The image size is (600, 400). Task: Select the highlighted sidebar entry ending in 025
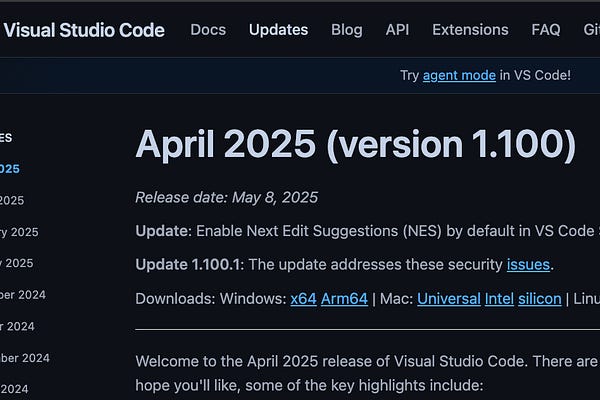coord(10,169)
